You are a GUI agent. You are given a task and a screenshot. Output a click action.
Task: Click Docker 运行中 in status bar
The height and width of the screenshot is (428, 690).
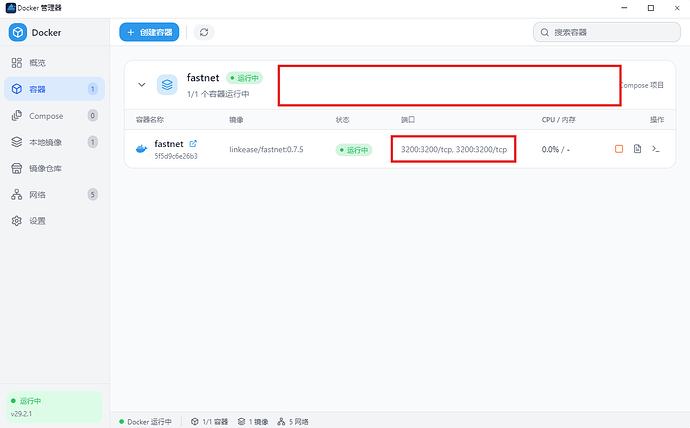coord(146,422)
